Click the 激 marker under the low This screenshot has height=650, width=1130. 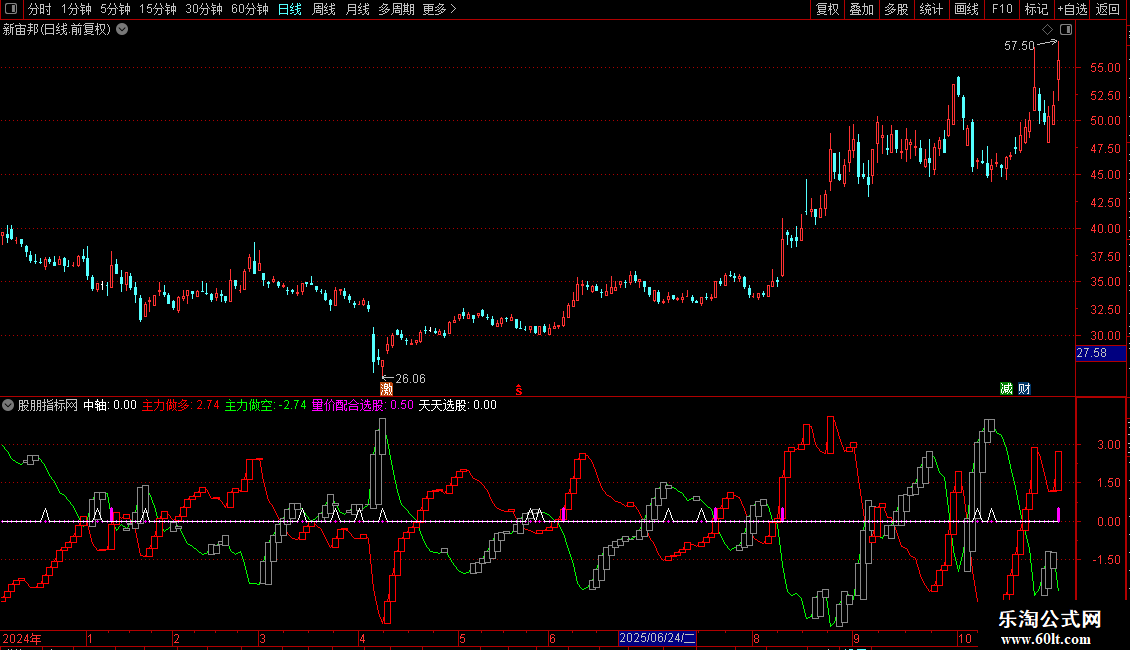(x=386, y=389)
